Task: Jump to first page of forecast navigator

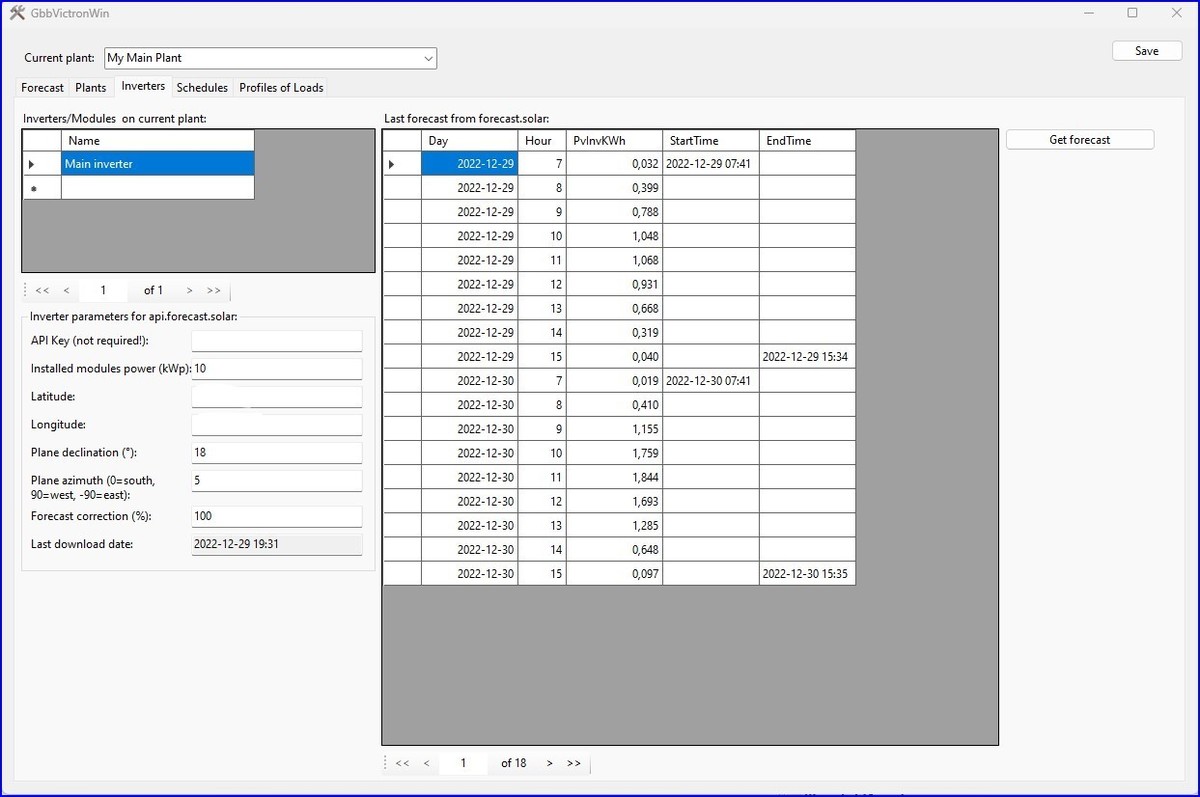Action: click(402, 763)
